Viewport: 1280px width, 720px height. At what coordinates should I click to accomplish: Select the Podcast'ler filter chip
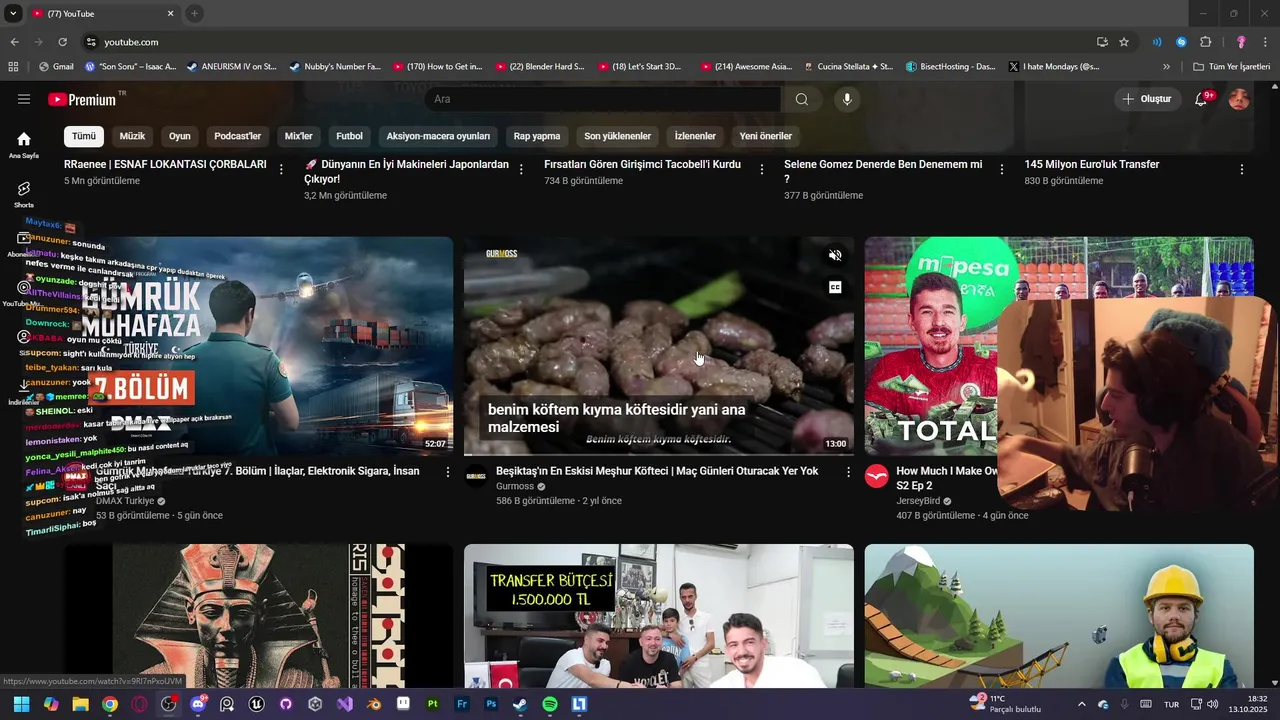(237, 136)
